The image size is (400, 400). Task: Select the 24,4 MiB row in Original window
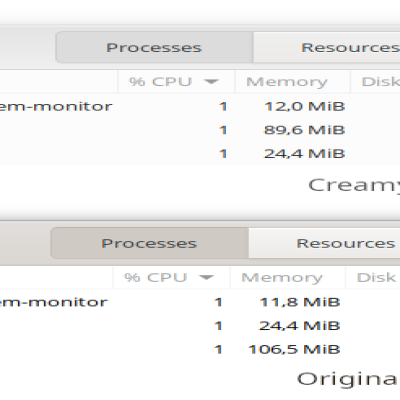pyautogui.click(x=200, y=325)
